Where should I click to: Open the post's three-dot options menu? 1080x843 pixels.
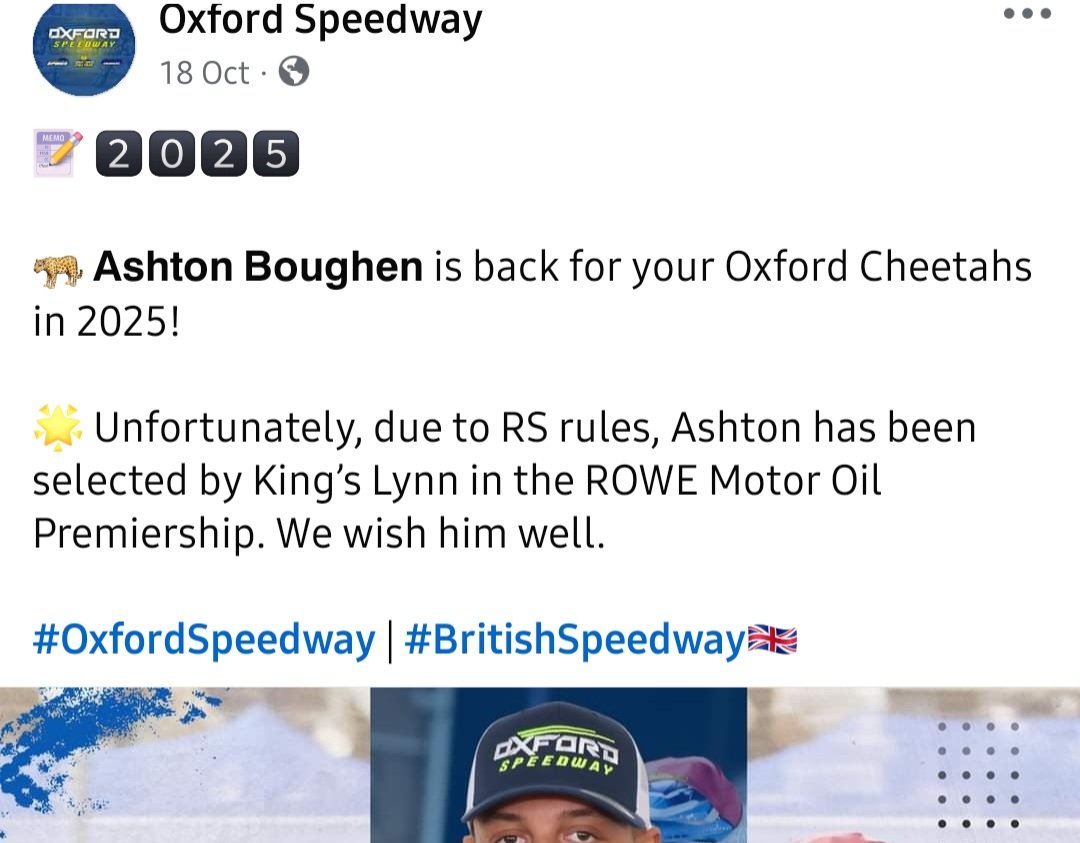(x=1027, y=14)
